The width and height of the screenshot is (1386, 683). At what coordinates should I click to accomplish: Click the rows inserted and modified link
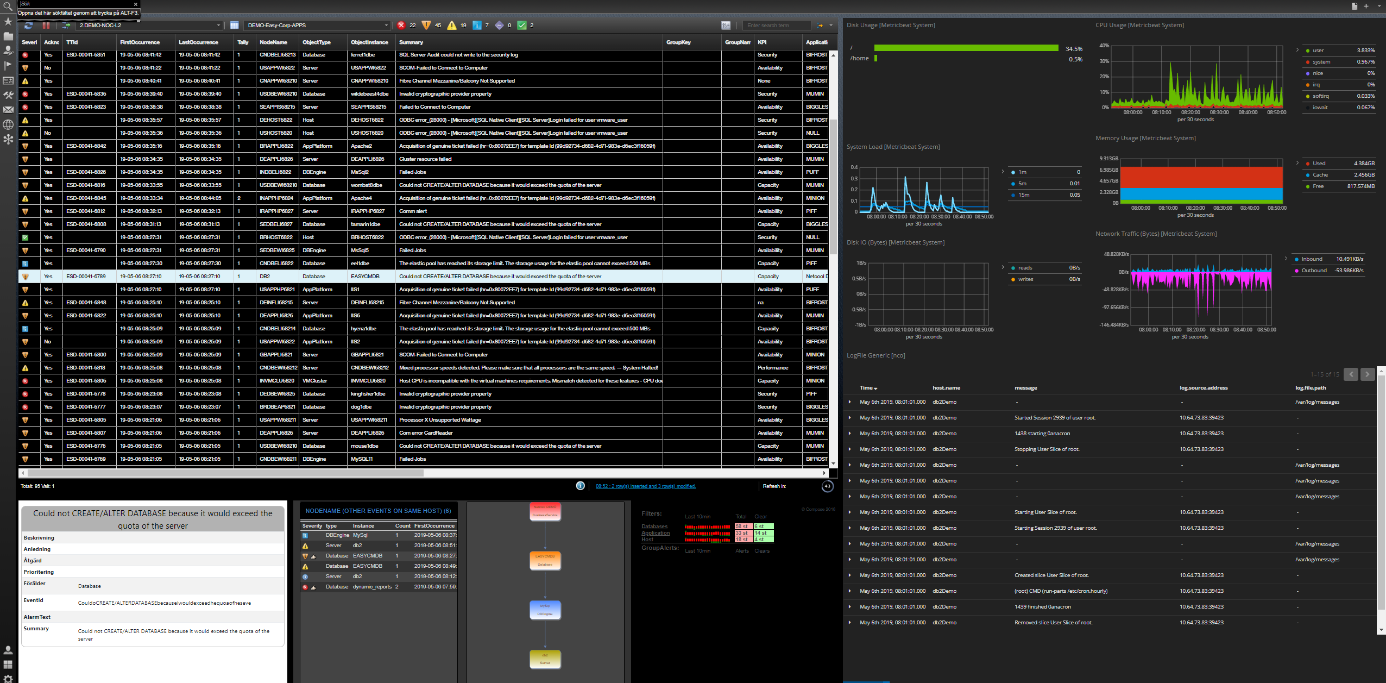tap(645, 485)
